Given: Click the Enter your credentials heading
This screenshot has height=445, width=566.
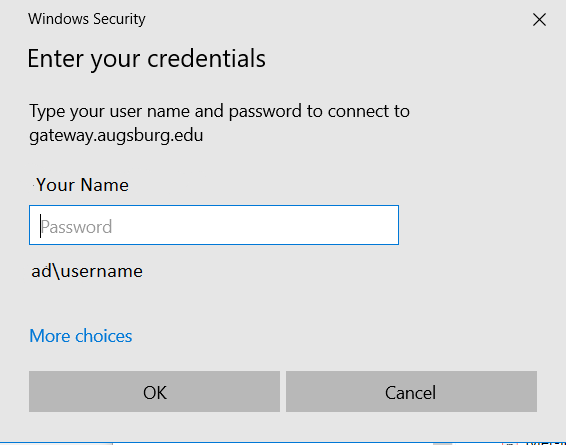Looking at the screenshot, I should click(x=147, y=59).
